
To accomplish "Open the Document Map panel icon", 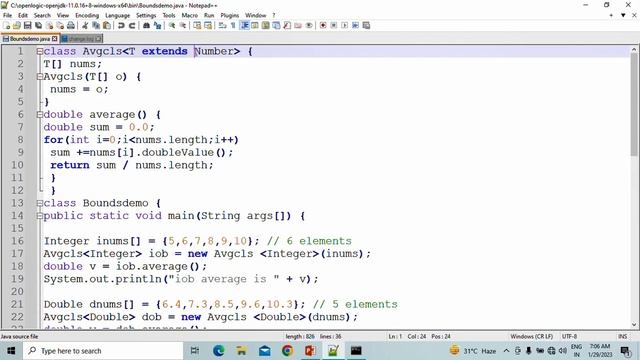I will click(265, 25).
